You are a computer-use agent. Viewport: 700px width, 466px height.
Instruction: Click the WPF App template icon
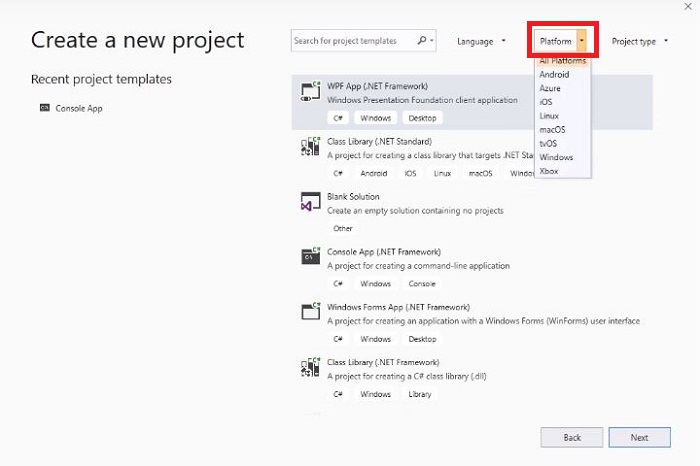(x=310, y=91)
